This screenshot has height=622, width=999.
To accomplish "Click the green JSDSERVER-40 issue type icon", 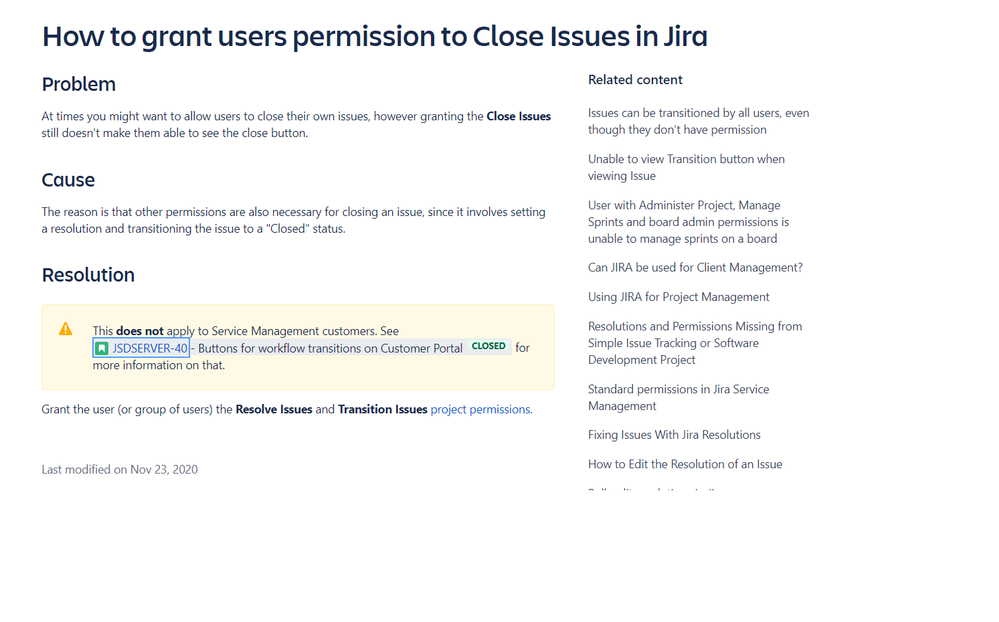I will point(101,348).
